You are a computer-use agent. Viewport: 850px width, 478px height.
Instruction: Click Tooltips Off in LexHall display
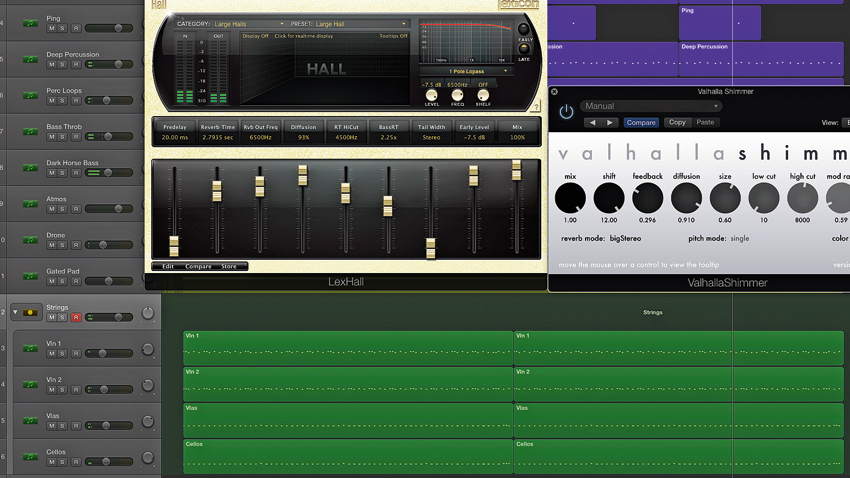(393, 36)
